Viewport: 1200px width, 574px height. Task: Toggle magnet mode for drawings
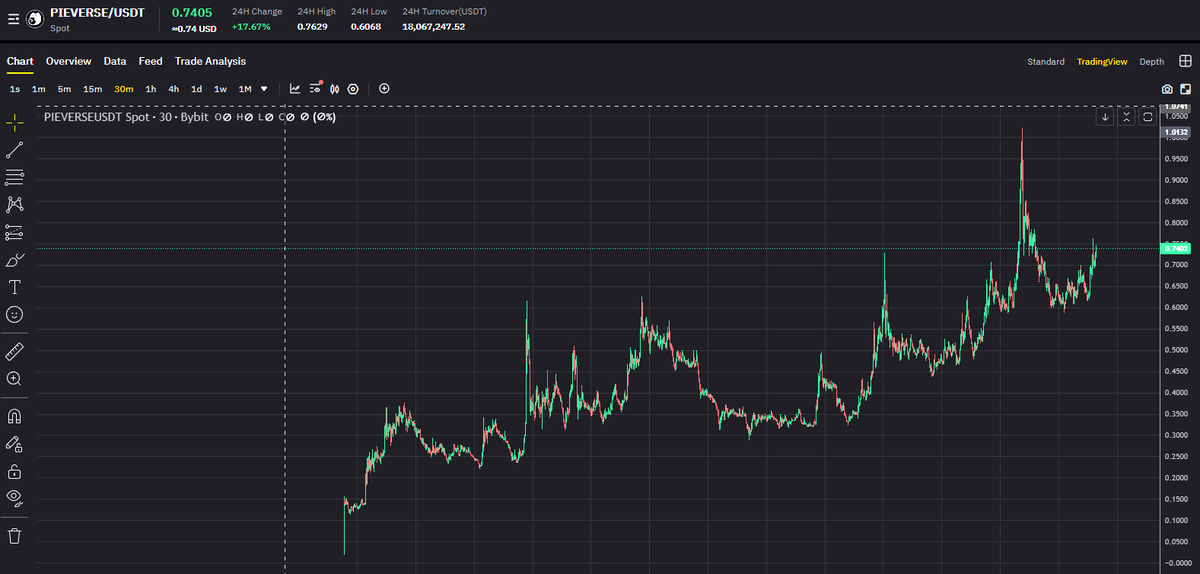(14, 416)
